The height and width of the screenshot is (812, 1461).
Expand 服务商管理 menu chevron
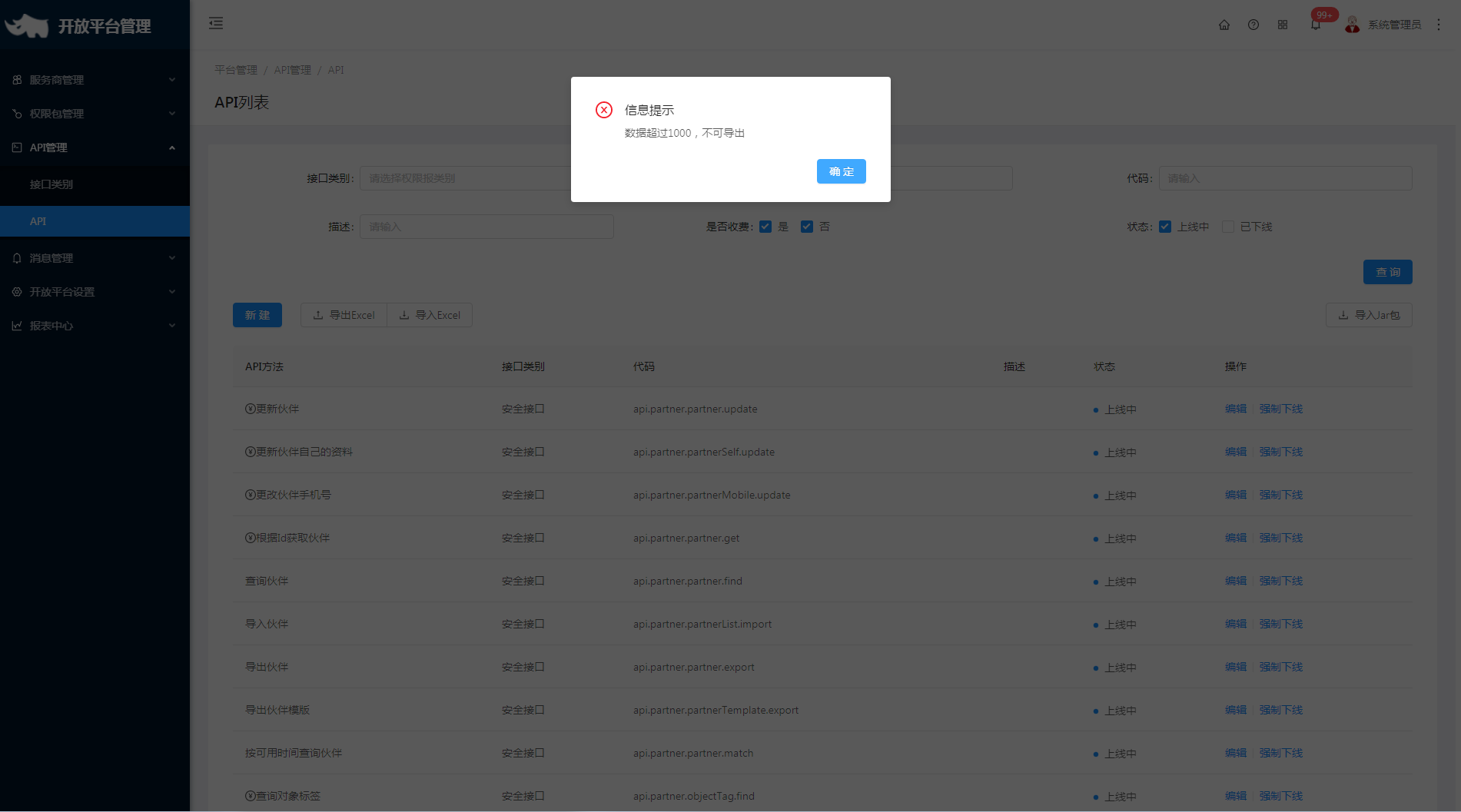pyautogui.click(x=172, y=80)
